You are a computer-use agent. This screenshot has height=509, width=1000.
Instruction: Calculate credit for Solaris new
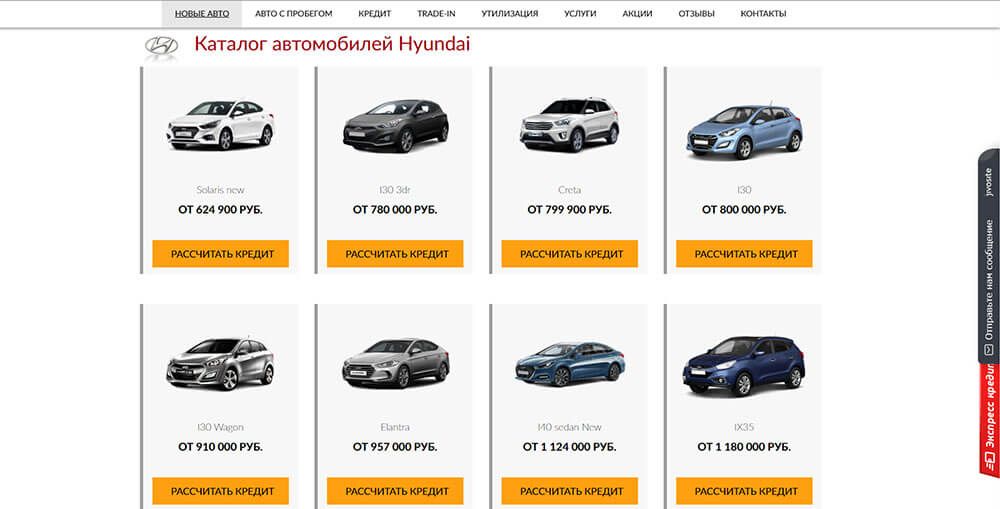221,254
